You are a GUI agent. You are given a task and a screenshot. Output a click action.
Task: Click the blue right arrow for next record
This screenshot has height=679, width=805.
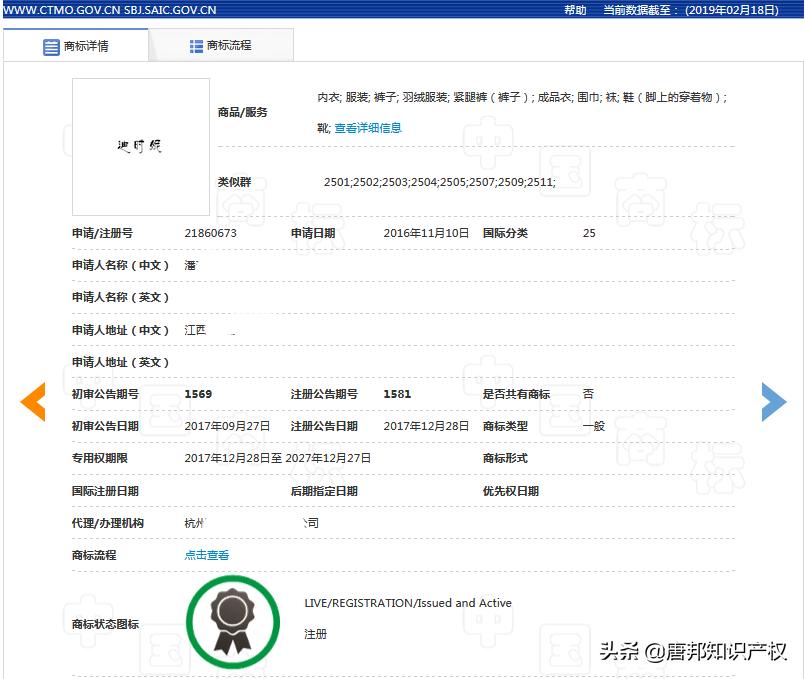773,401
